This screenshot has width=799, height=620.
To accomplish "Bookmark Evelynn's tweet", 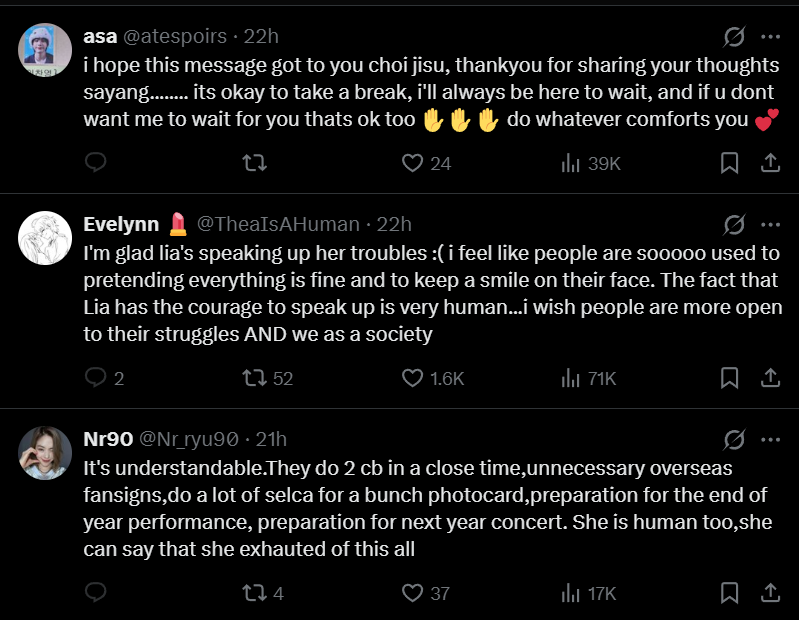I will pos(730,377).
